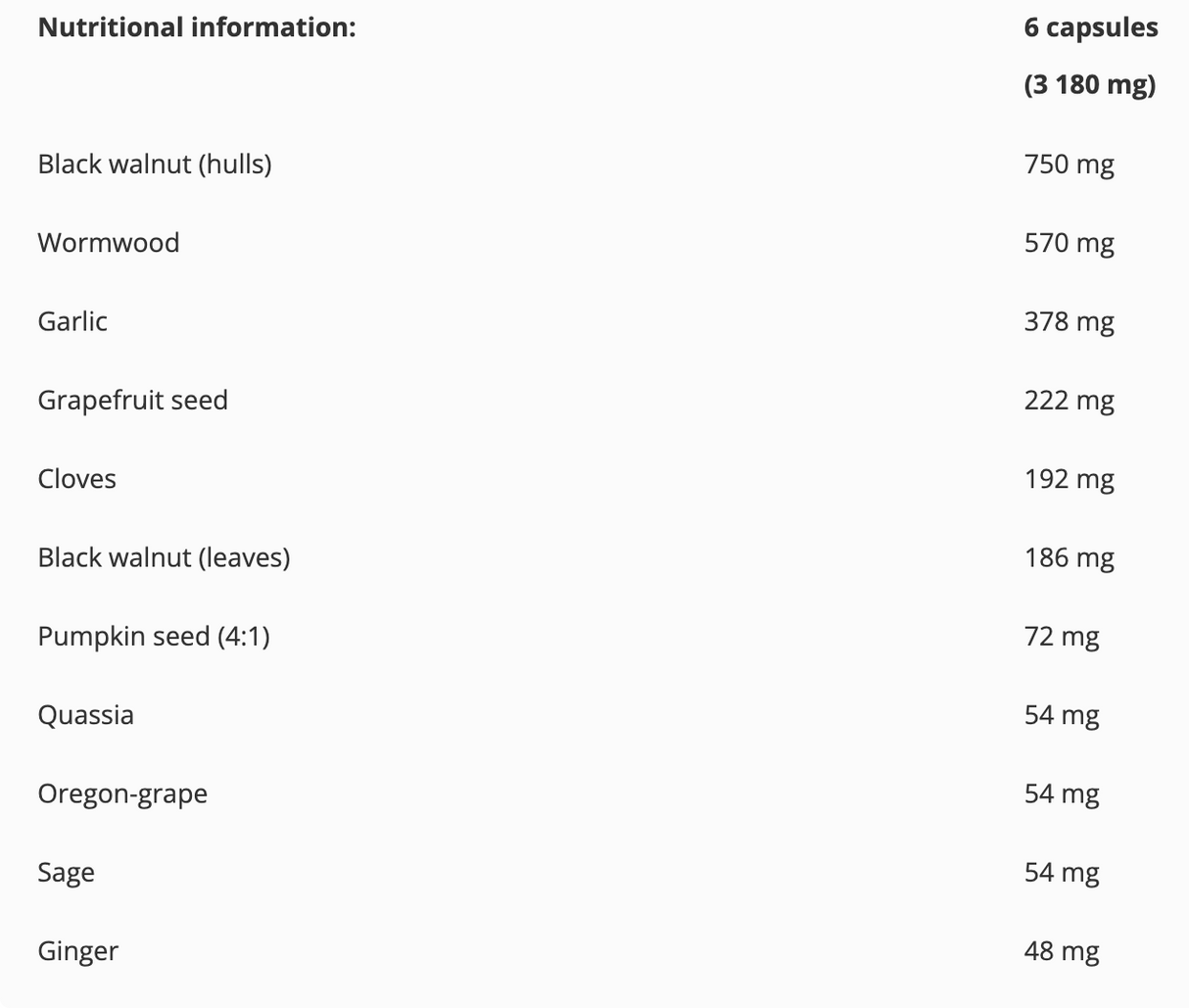Select the 186 mg amount
1189x1008 pixels.
[x=1070, y=557]
